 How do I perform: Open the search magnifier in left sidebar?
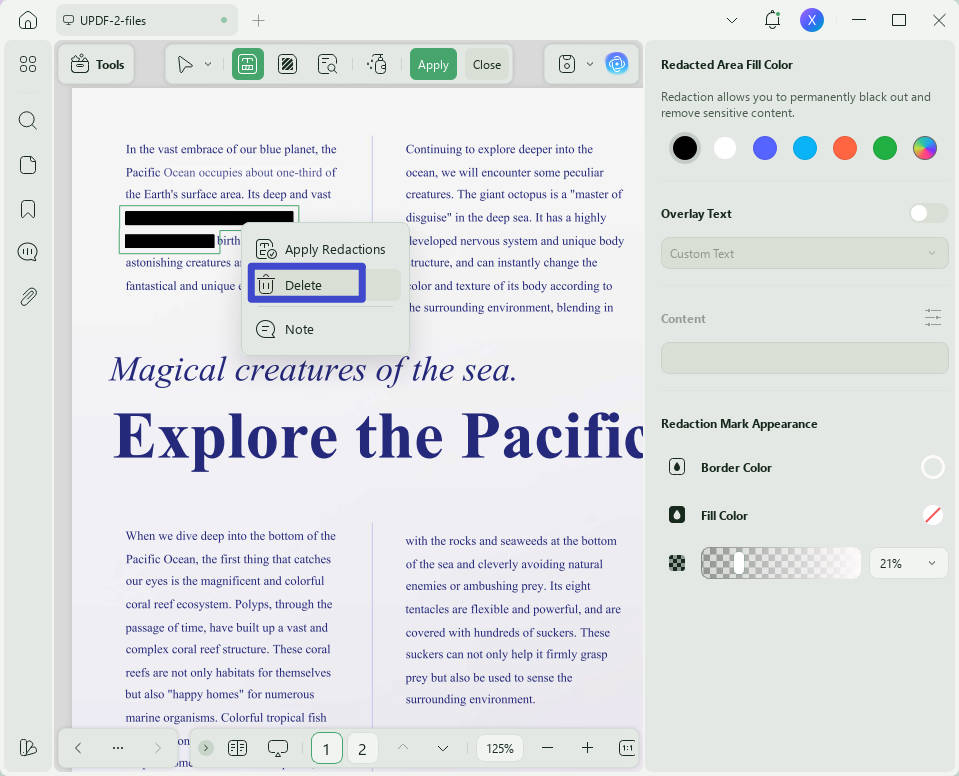(x=28, y=120)
